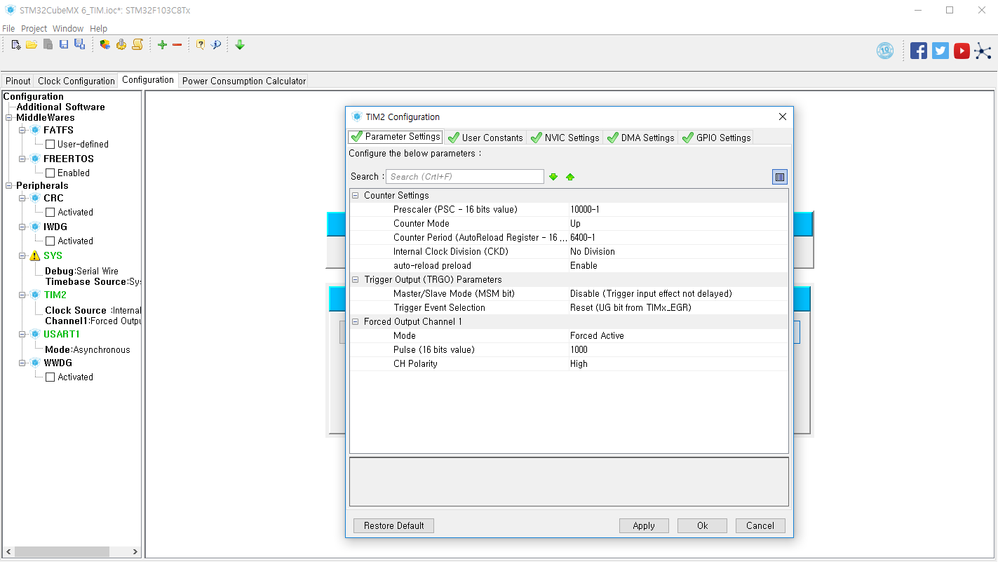
Task: Click the greyed-out import project icon
Action: [x=48, y=45]
